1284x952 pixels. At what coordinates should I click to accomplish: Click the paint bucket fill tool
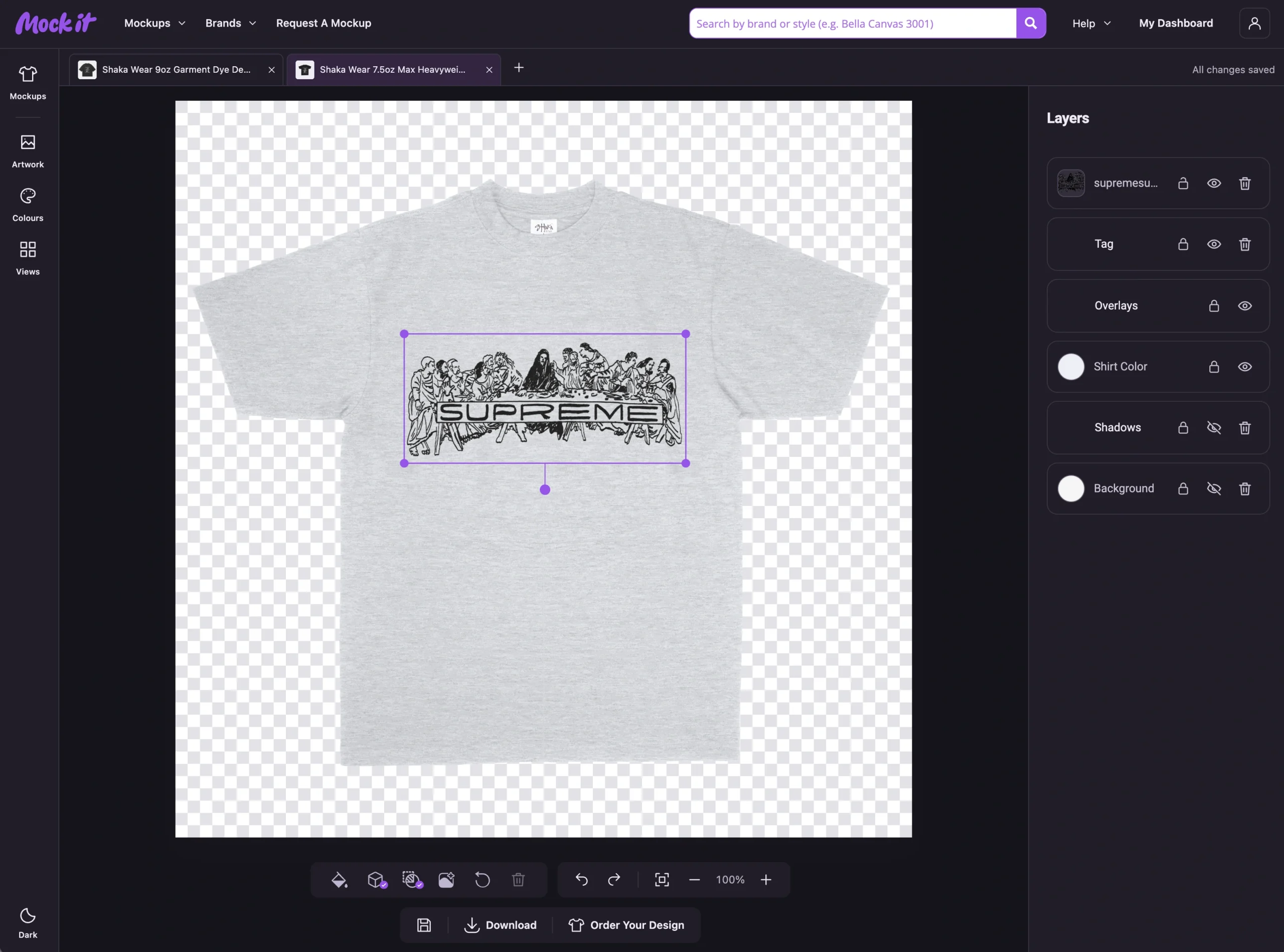tap(340, 880)
